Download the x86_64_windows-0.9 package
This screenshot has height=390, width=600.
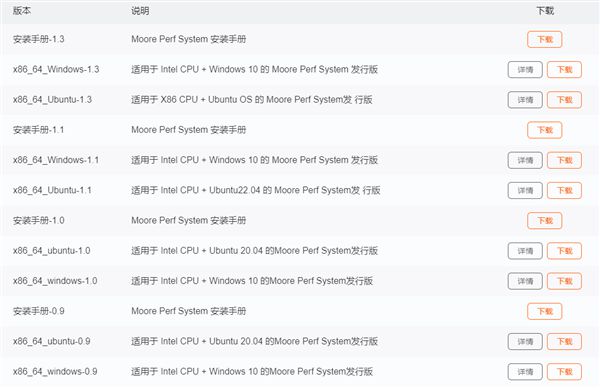coord(564,372)
